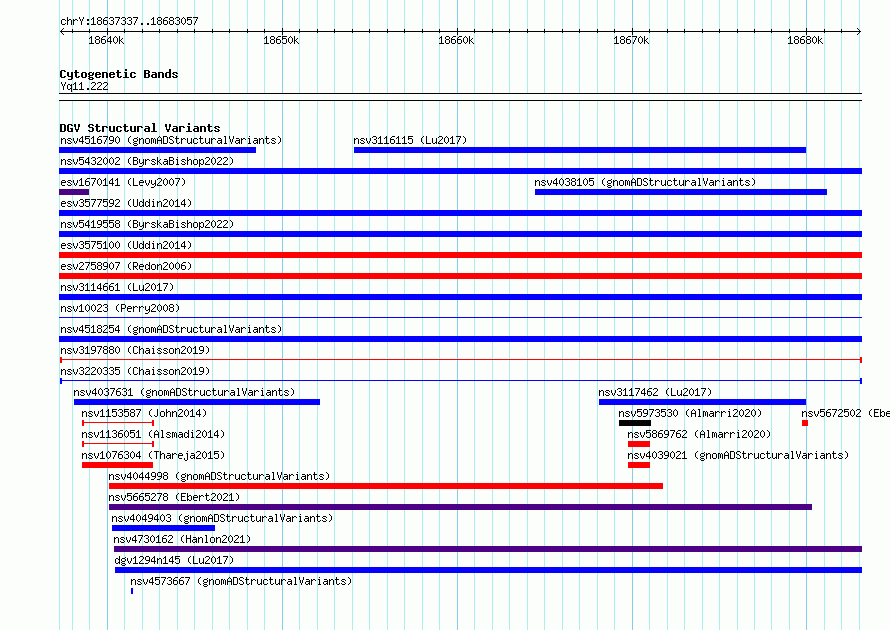
Task: Click the red bar of nsv5869762
Action: [639, 444]
